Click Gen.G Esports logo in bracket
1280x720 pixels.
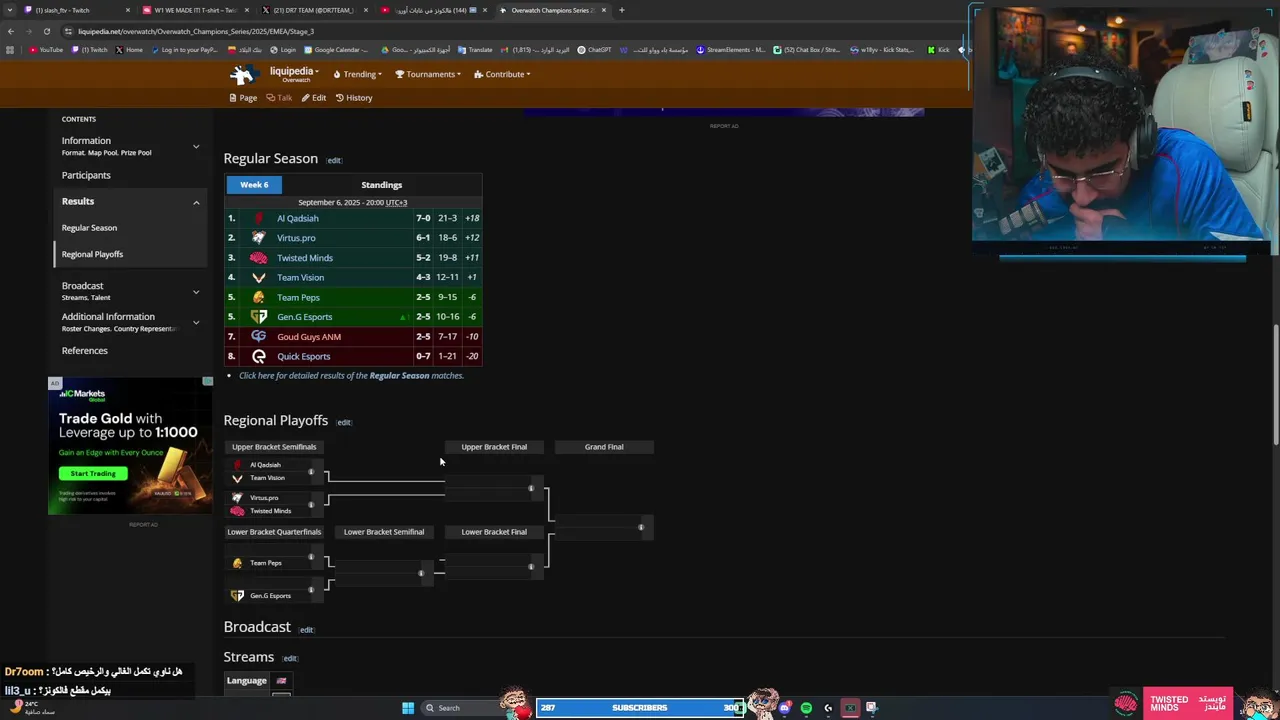pos(237,596)
